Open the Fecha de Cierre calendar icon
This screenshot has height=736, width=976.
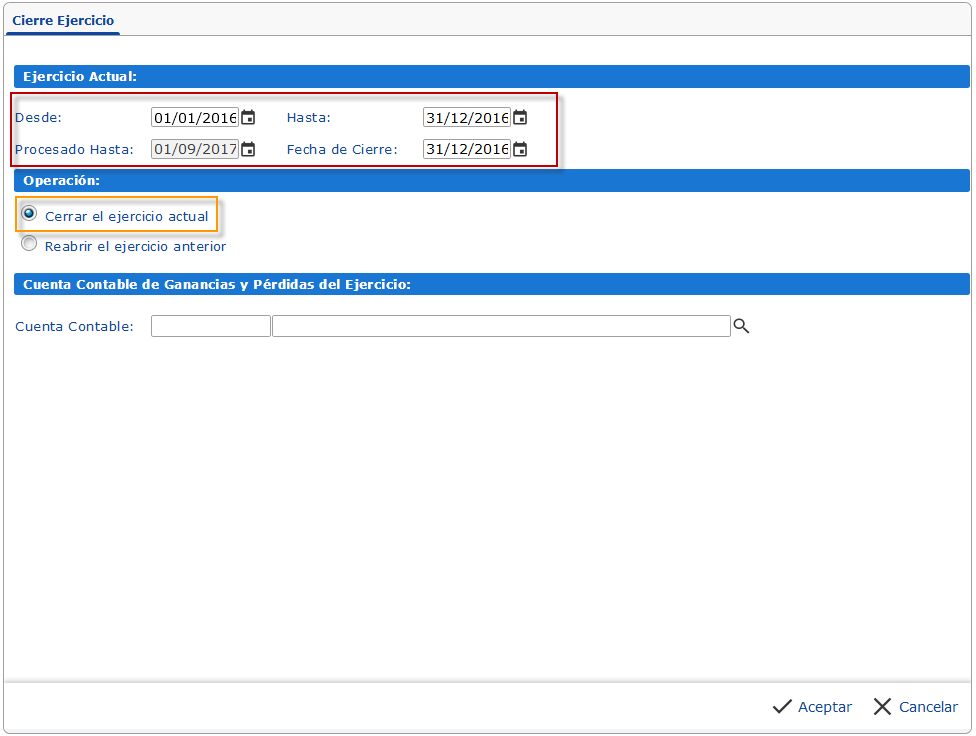point(520,150)
